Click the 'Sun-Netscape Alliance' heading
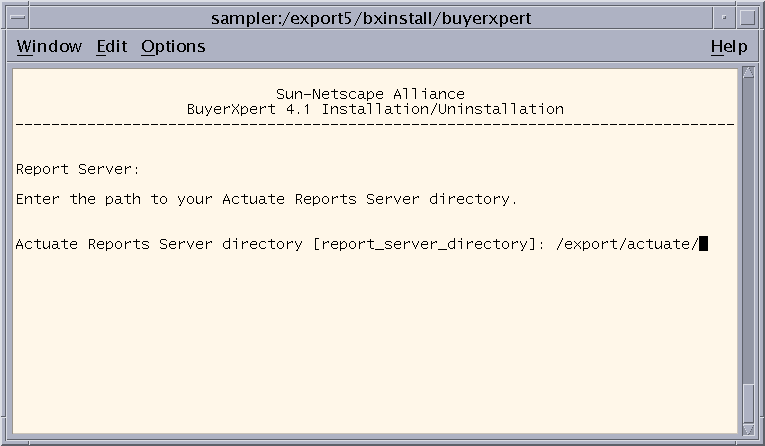765x446 pixels. [370, 94]
